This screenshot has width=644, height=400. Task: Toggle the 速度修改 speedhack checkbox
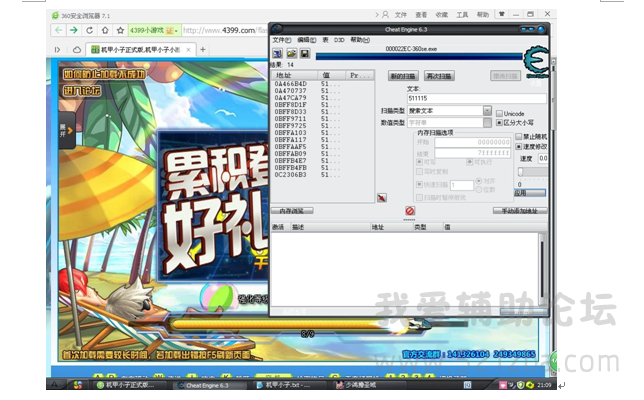tap(519, 146)
